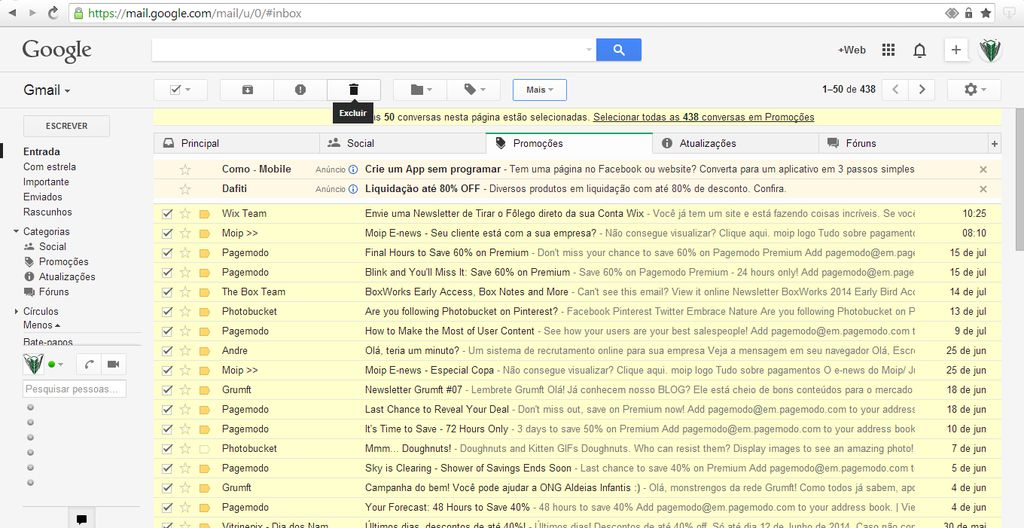The width and height of the screenshot is (1024, 528).
Task: Click browser reload button
Action: click(x=53, y=12)
